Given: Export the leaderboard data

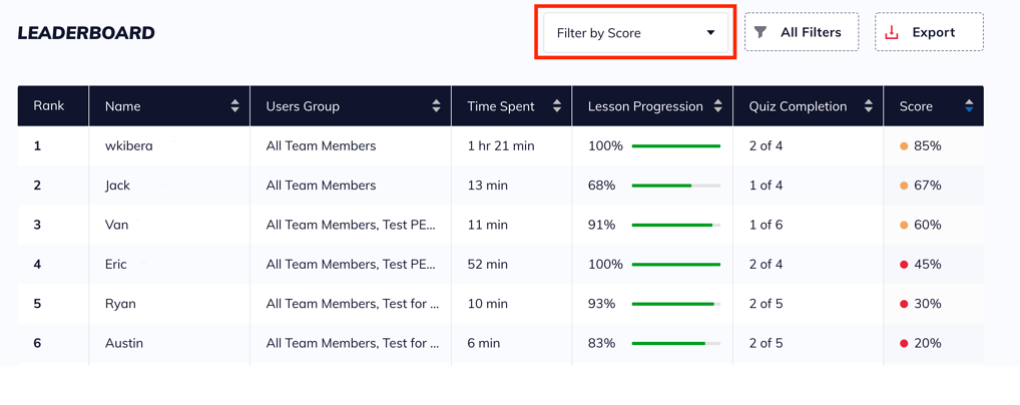Looking at the screenshot, I should 929,32.
